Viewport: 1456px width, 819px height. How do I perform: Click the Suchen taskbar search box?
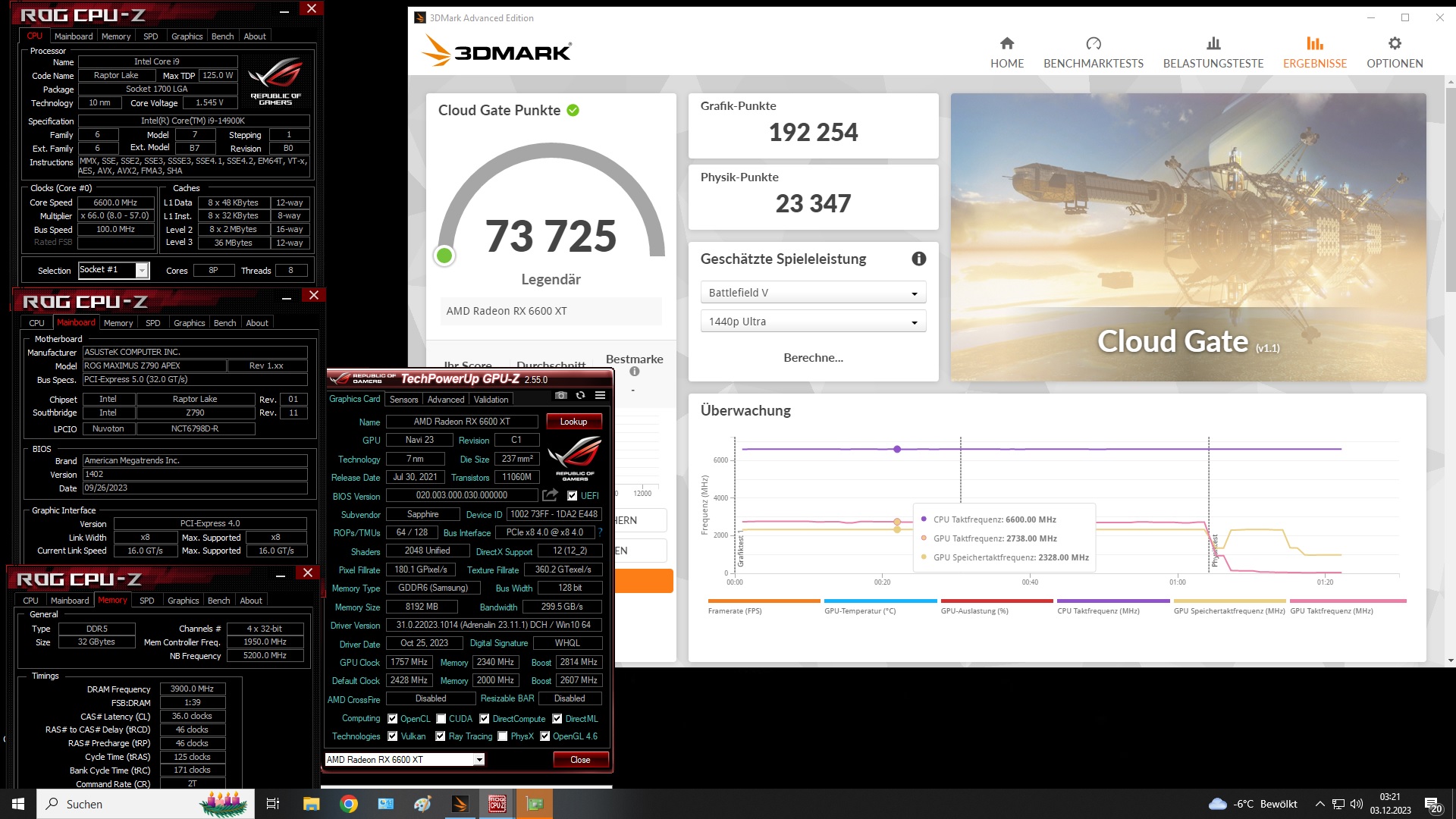coord(146,804)
